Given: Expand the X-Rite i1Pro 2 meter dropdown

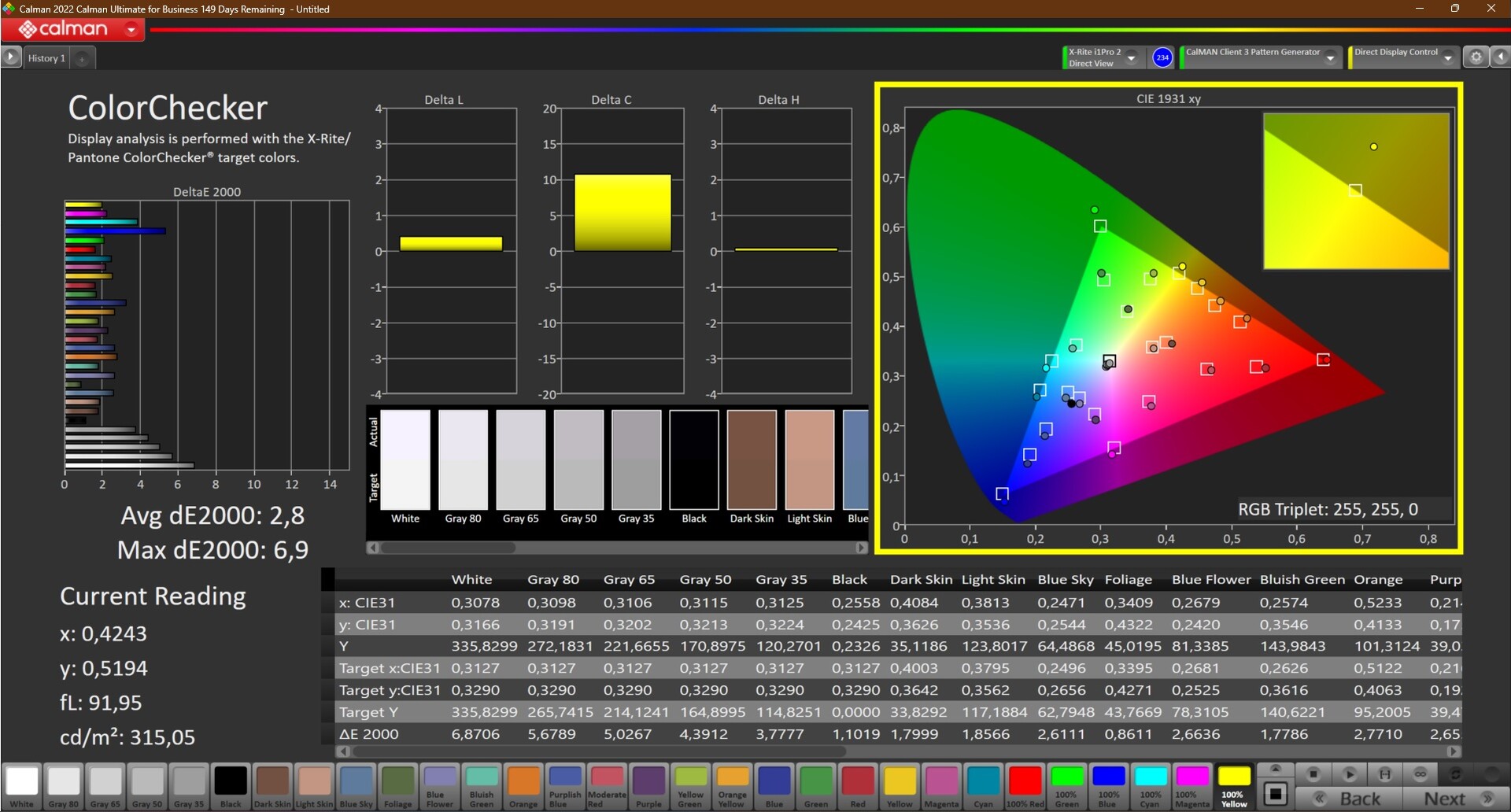Looking at the screenshot, I should [x=1131, y=57].
